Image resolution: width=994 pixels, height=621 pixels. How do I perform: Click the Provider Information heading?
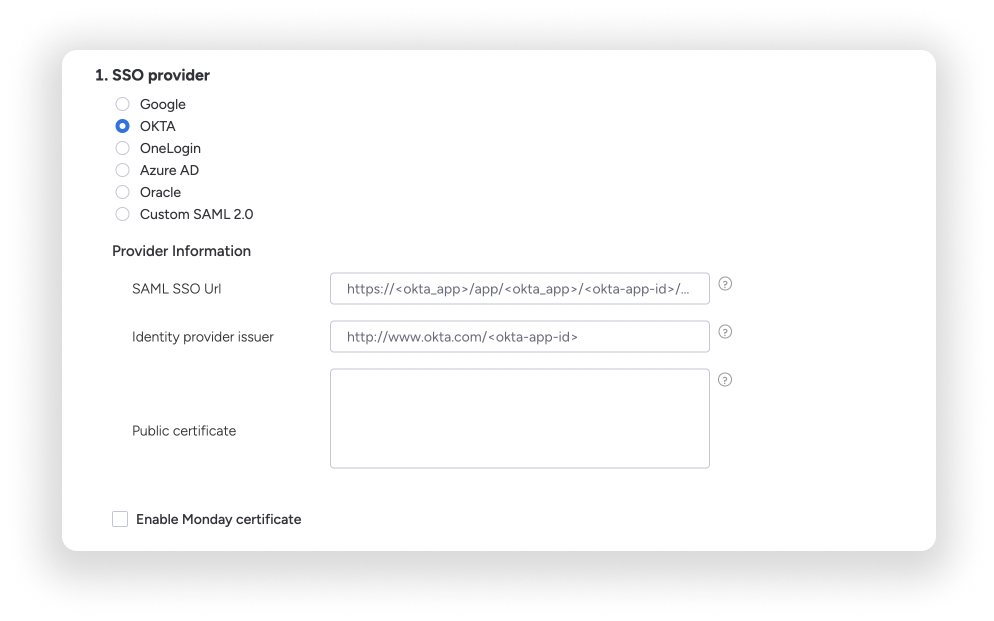(181, 251)
